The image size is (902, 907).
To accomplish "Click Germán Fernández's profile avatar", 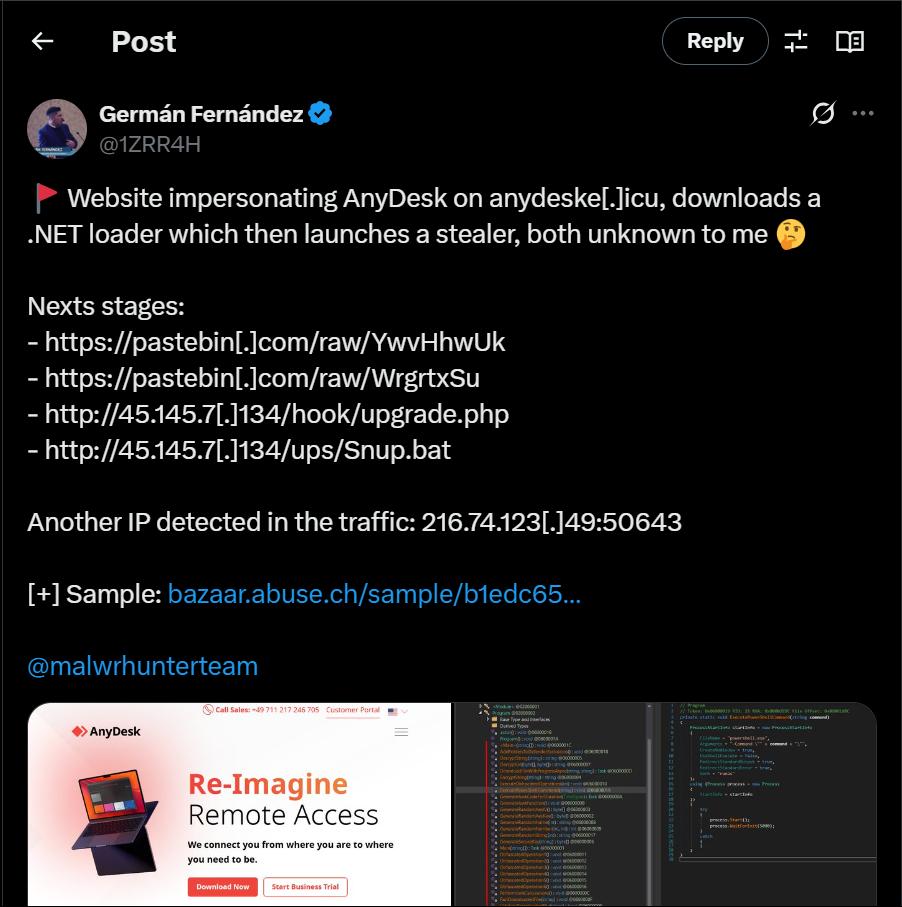I will click(x=56, y=128).
